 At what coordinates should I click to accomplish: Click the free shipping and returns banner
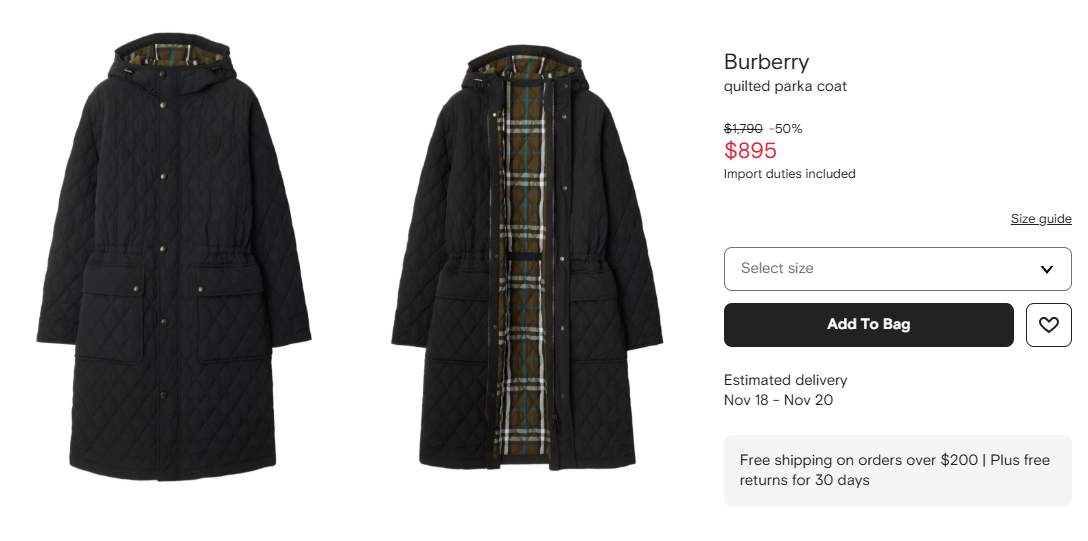(x=896, y=470)
